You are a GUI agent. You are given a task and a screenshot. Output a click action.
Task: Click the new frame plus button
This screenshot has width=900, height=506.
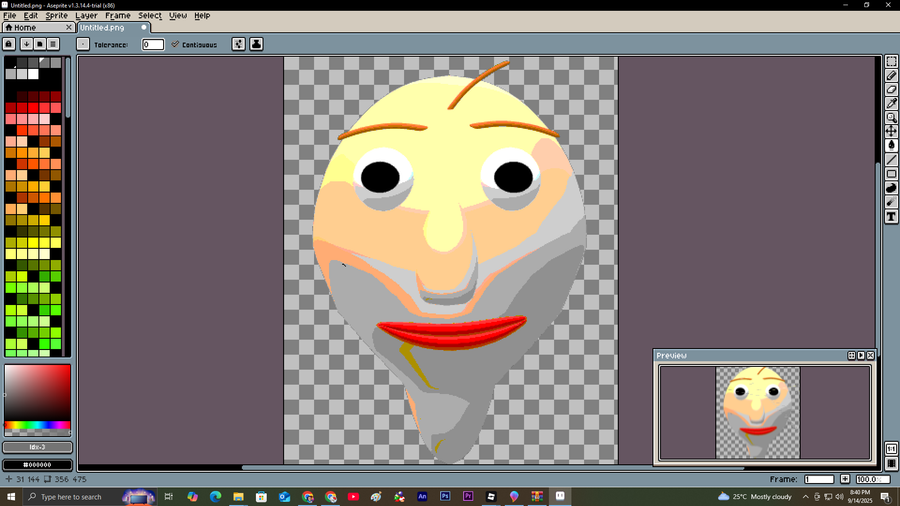pos(845,479)
